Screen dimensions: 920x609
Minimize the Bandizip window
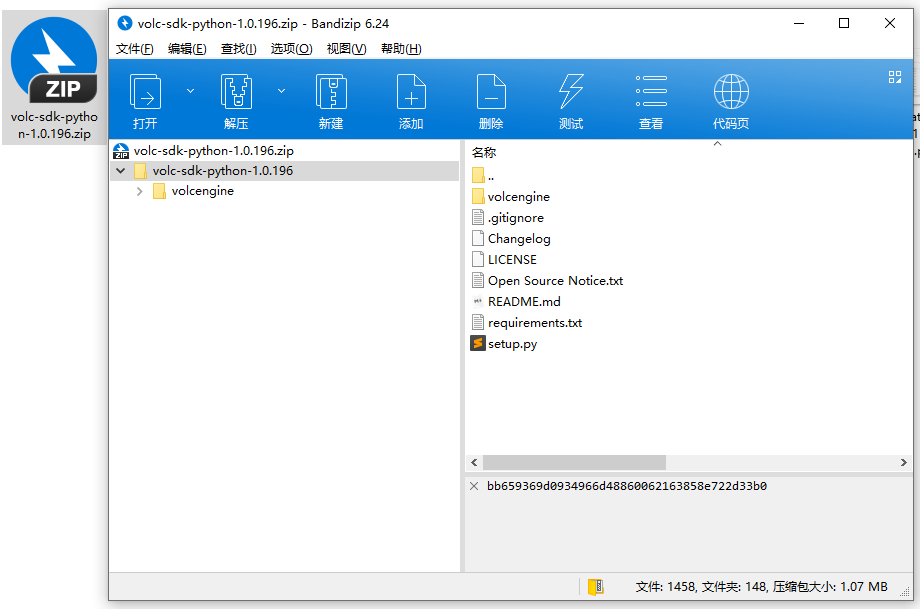799,23
